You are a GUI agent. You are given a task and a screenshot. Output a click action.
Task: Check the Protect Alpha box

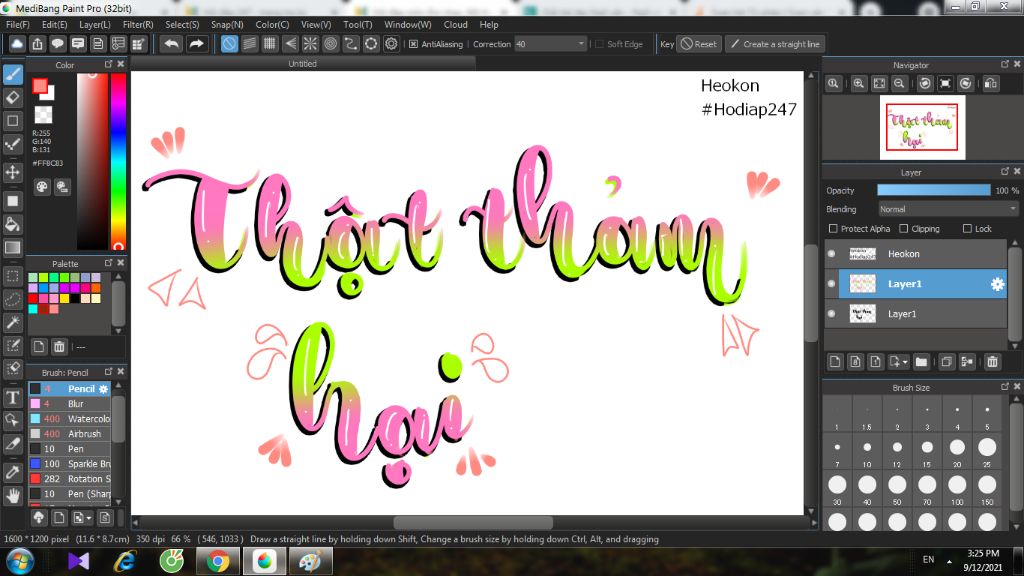pyautogui.click(x=833, y=229)
